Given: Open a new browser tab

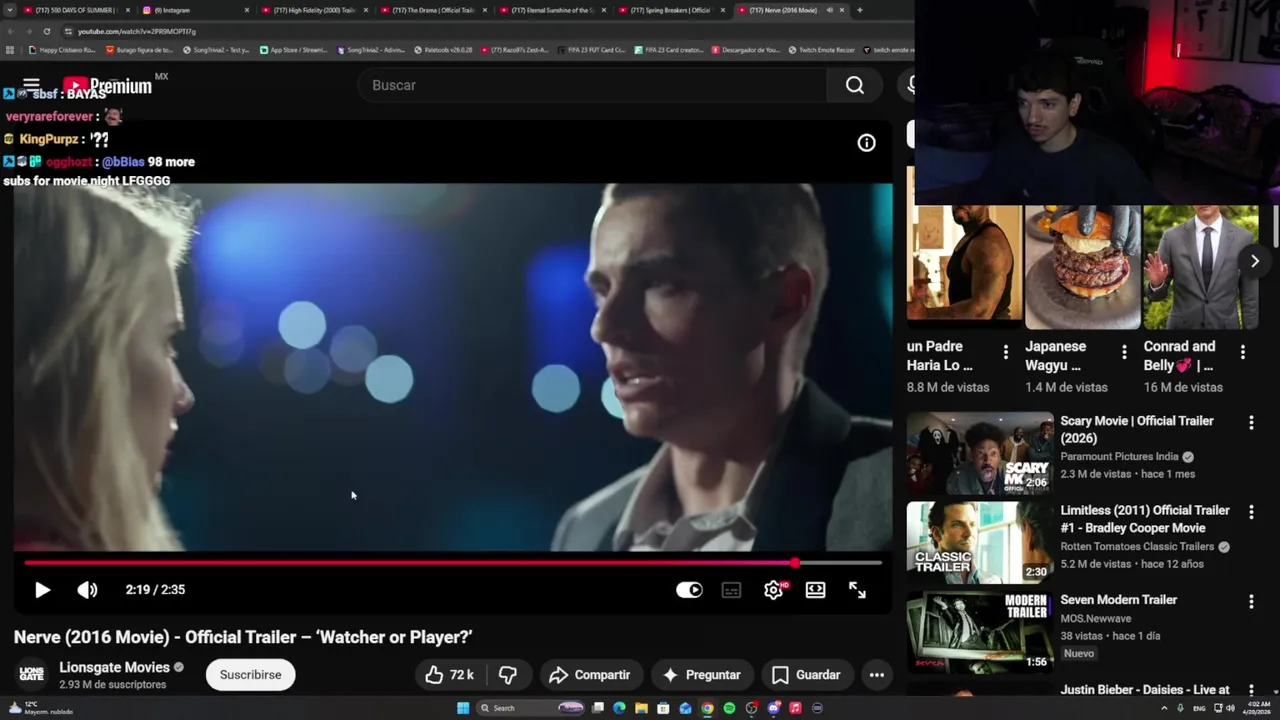Looking at the screenshot, I should tap(859, 10).
